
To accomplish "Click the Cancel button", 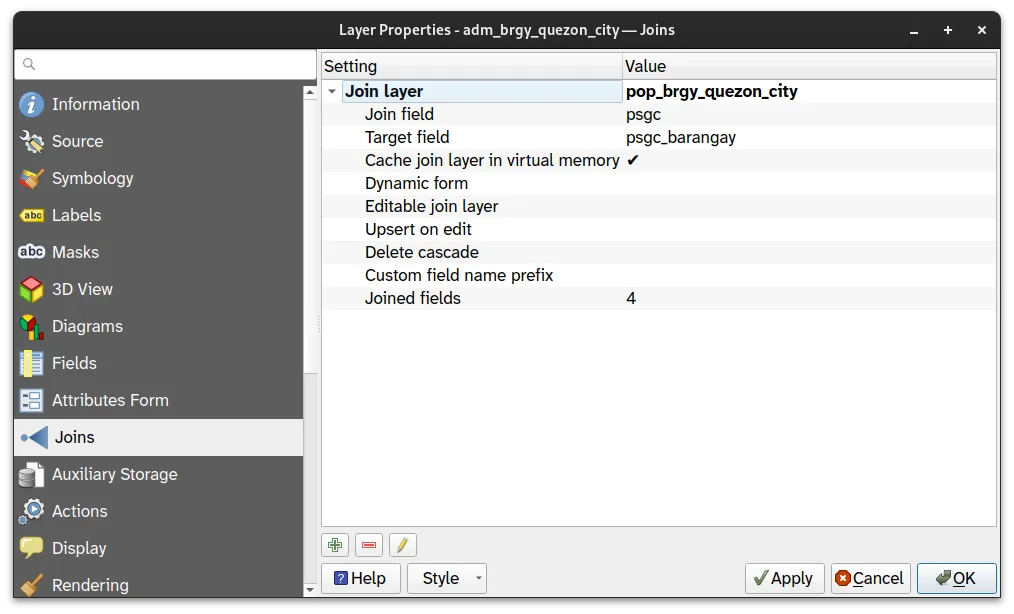I will point(869,578).
